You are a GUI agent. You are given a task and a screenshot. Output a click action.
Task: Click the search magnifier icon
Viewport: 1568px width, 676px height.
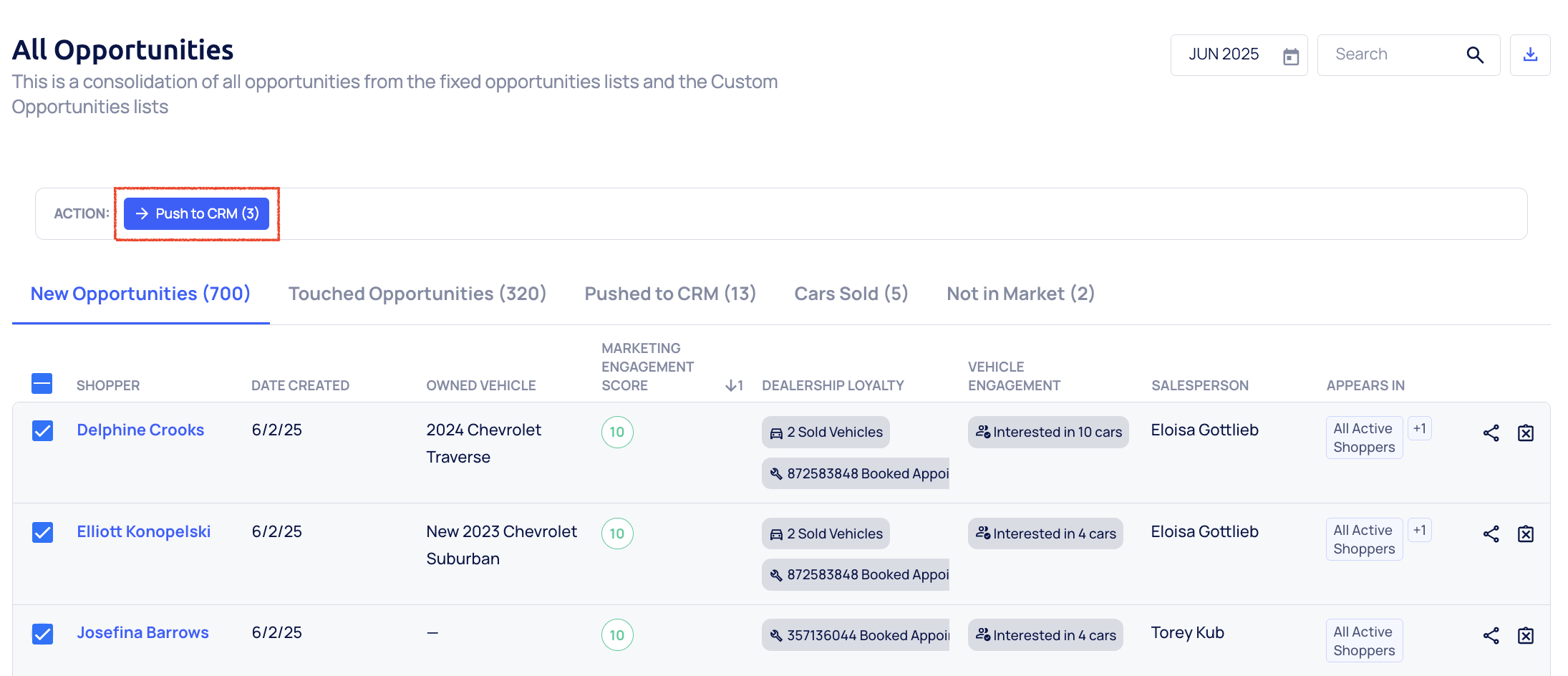click(1475, 54)
